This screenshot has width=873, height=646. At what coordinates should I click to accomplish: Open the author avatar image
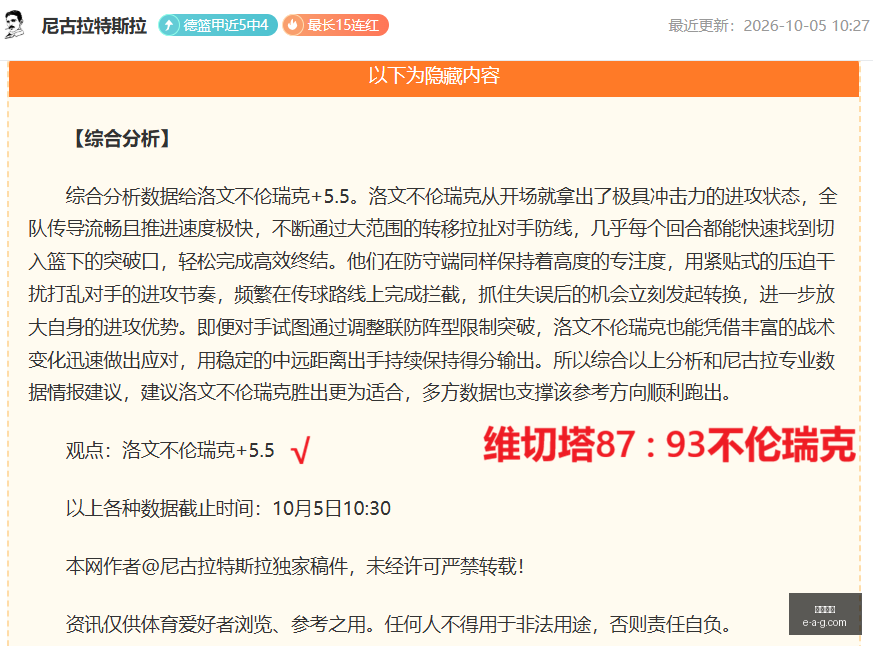point(14,25)
